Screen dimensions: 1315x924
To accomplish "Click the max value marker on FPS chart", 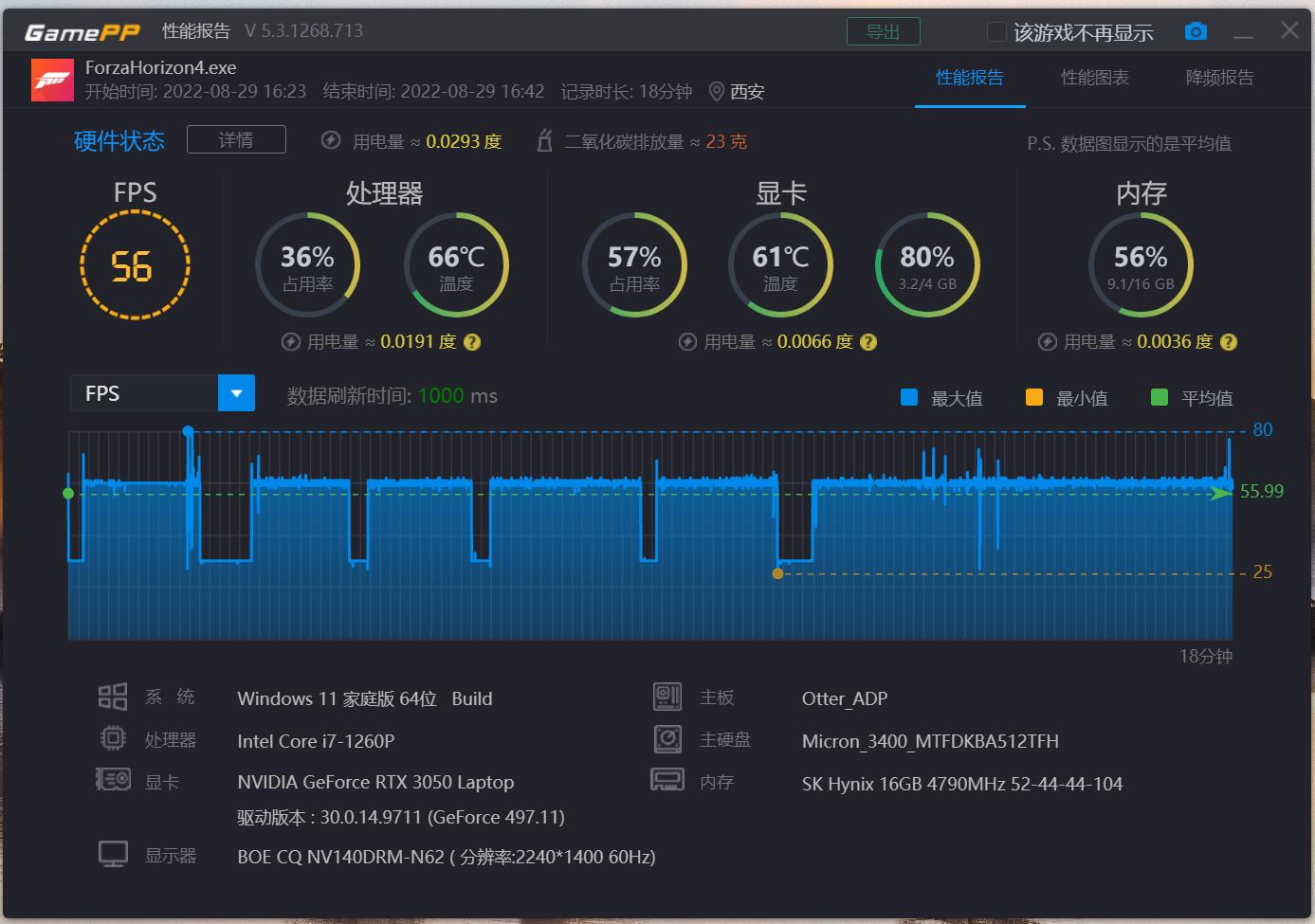I will tap(189, 431).
